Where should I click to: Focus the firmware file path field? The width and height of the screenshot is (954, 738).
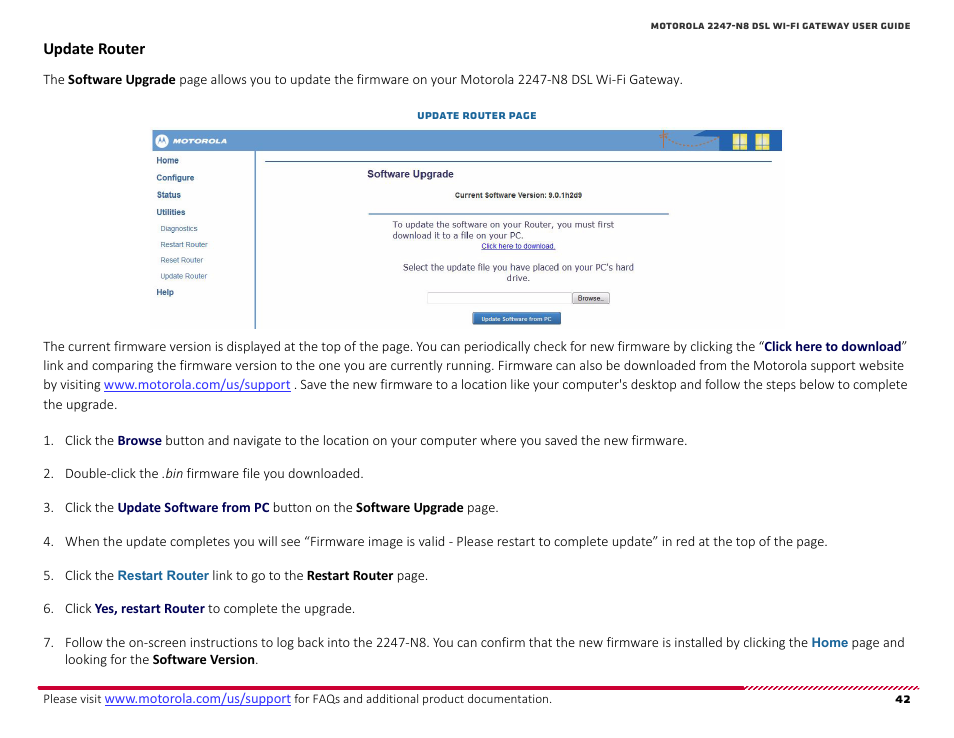(500, 298)
